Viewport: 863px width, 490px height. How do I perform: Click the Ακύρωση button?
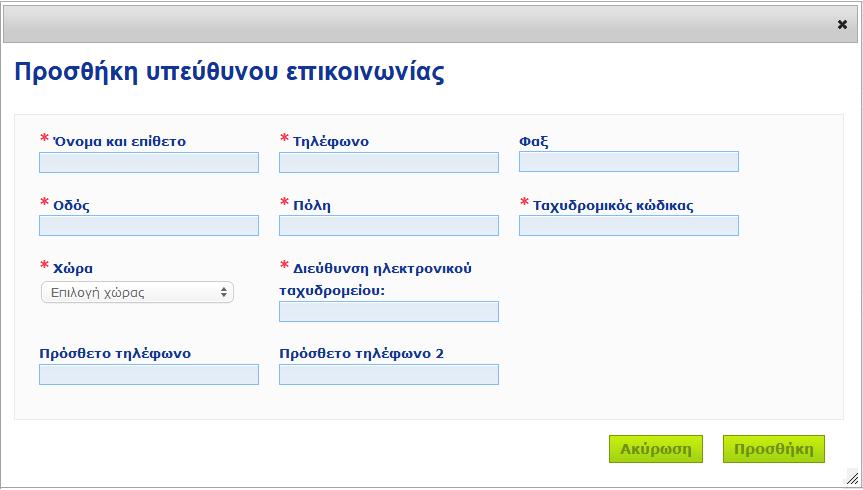point(656,449)
